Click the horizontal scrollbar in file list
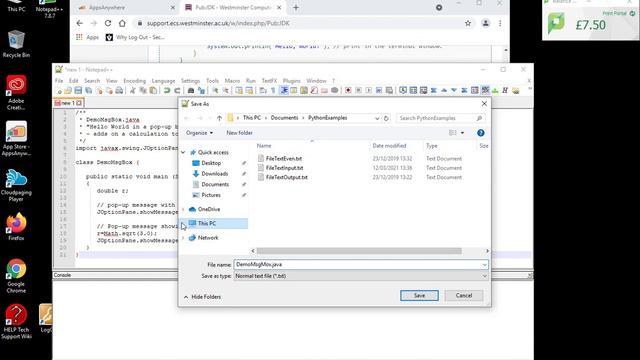Image resolution: width=640 pixels, height=360 pixels. [x=359, y=251]
